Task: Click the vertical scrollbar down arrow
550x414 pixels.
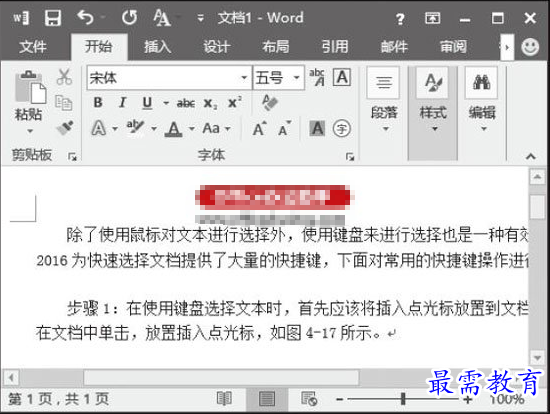Action: click(537, 358)
